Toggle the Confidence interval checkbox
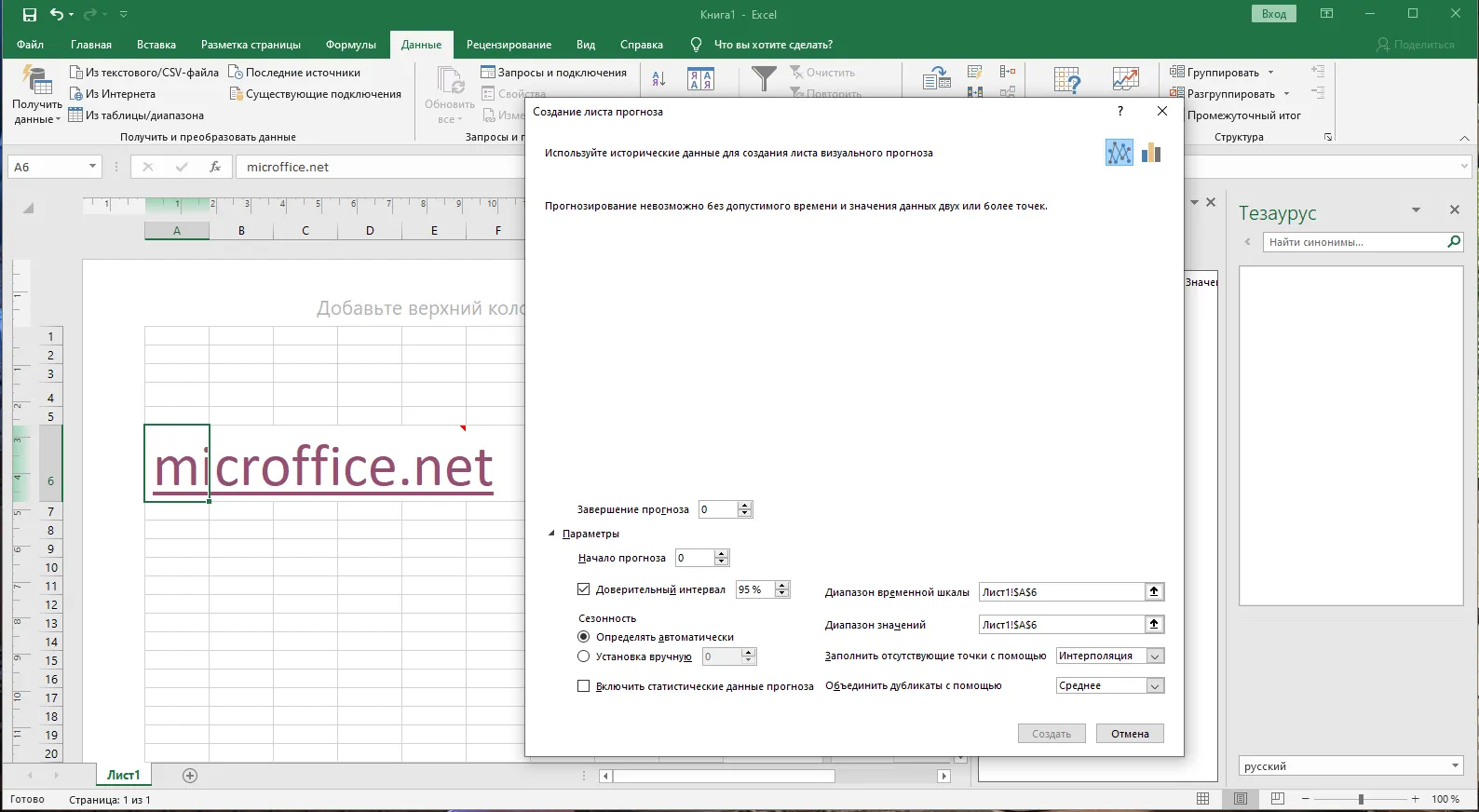This screenshot has height=812, width=1479. click(584, 589)
